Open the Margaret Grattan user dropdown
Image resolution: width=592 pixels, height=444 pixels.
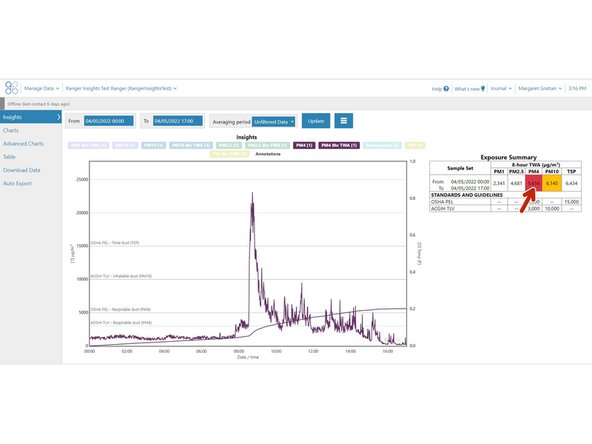[540, 88]
